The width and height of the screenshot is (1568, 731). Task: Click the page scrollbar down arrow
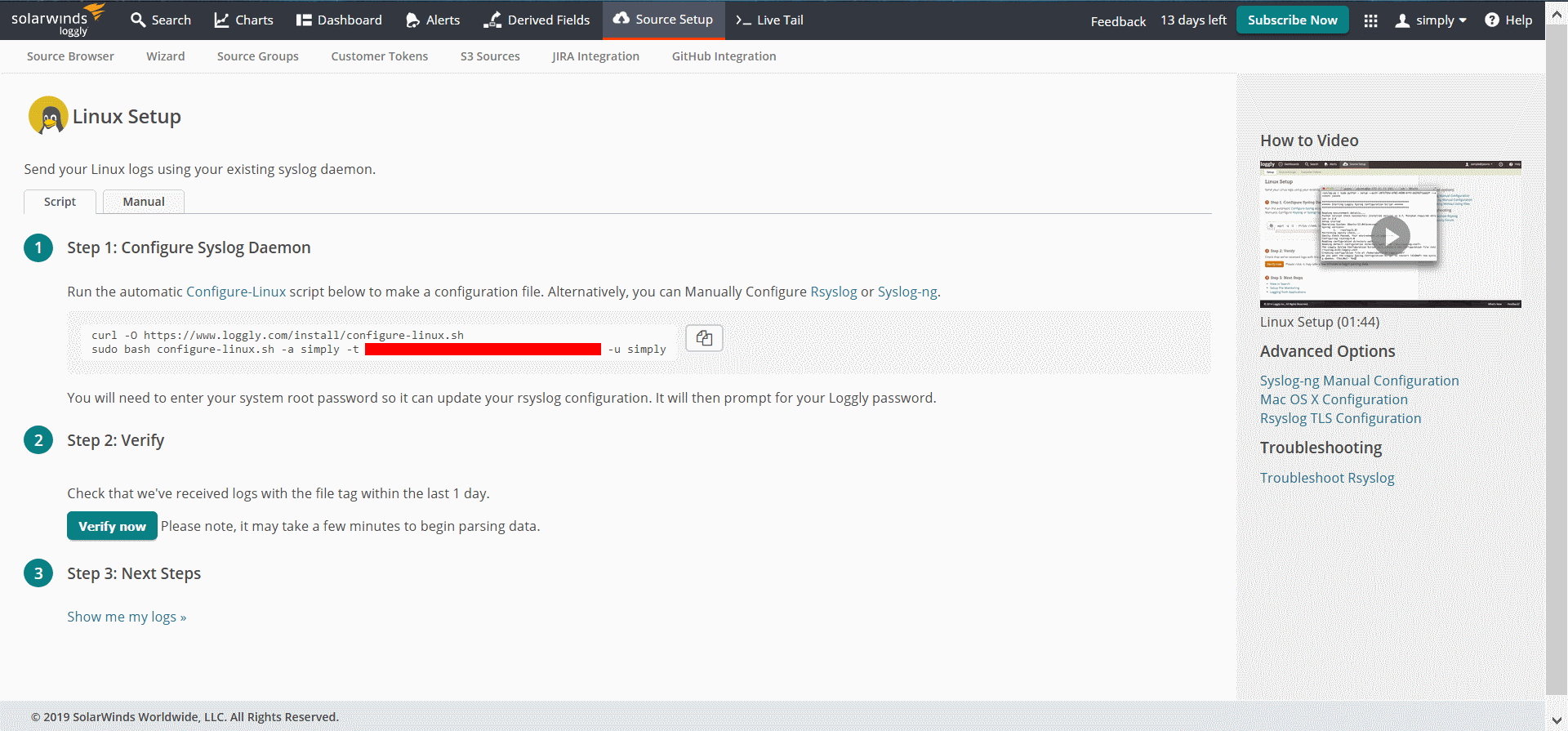coord(1557,720)
